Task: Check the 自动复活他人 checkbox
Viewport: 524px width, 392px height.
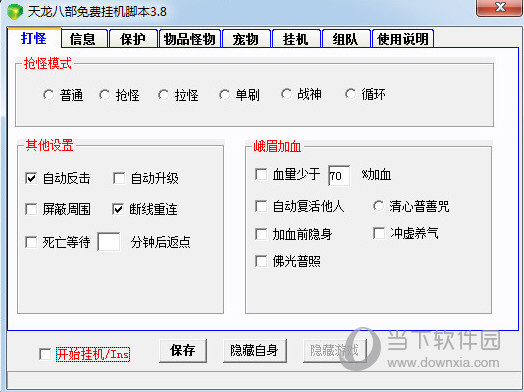Action: [x=261, y=206]
